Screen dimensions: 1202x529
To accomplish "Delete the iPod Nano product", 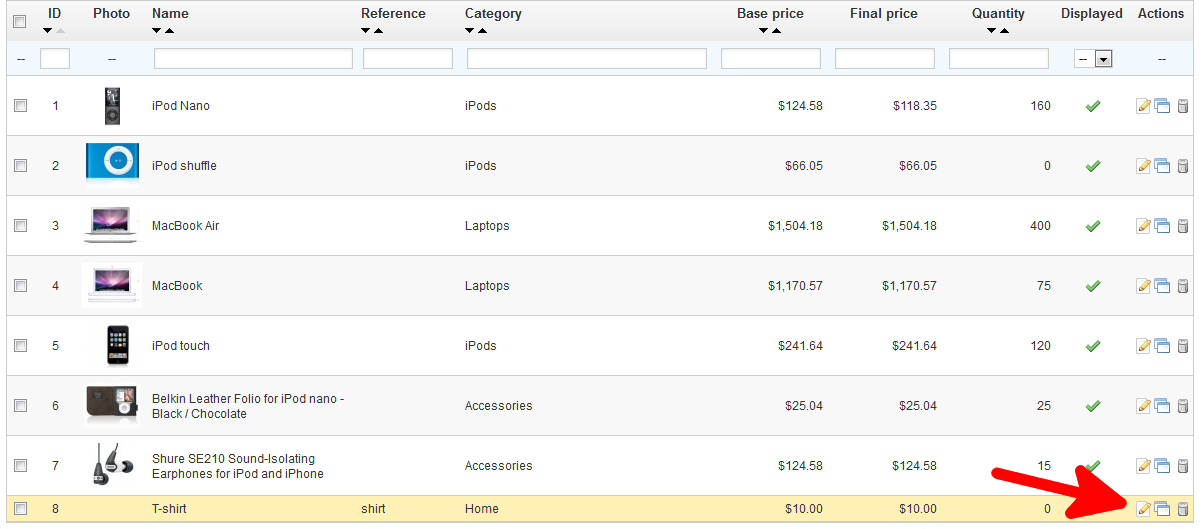I will 1183,106.
